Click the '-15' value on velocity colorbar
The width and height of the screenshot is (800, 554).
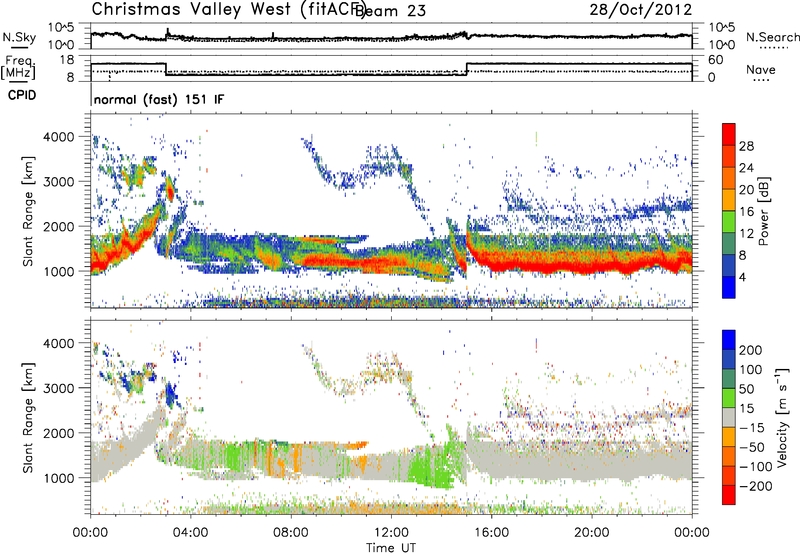pos(751,428)
